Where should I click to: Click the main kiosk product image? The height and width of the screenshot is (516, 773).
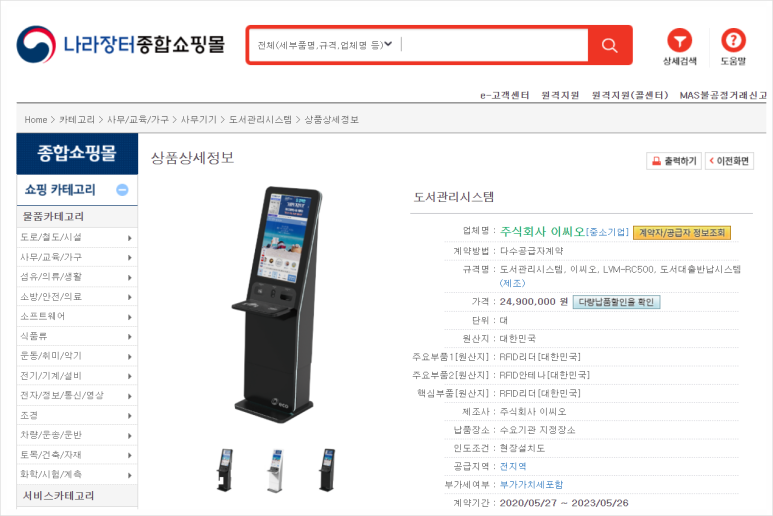pos(278,305)
